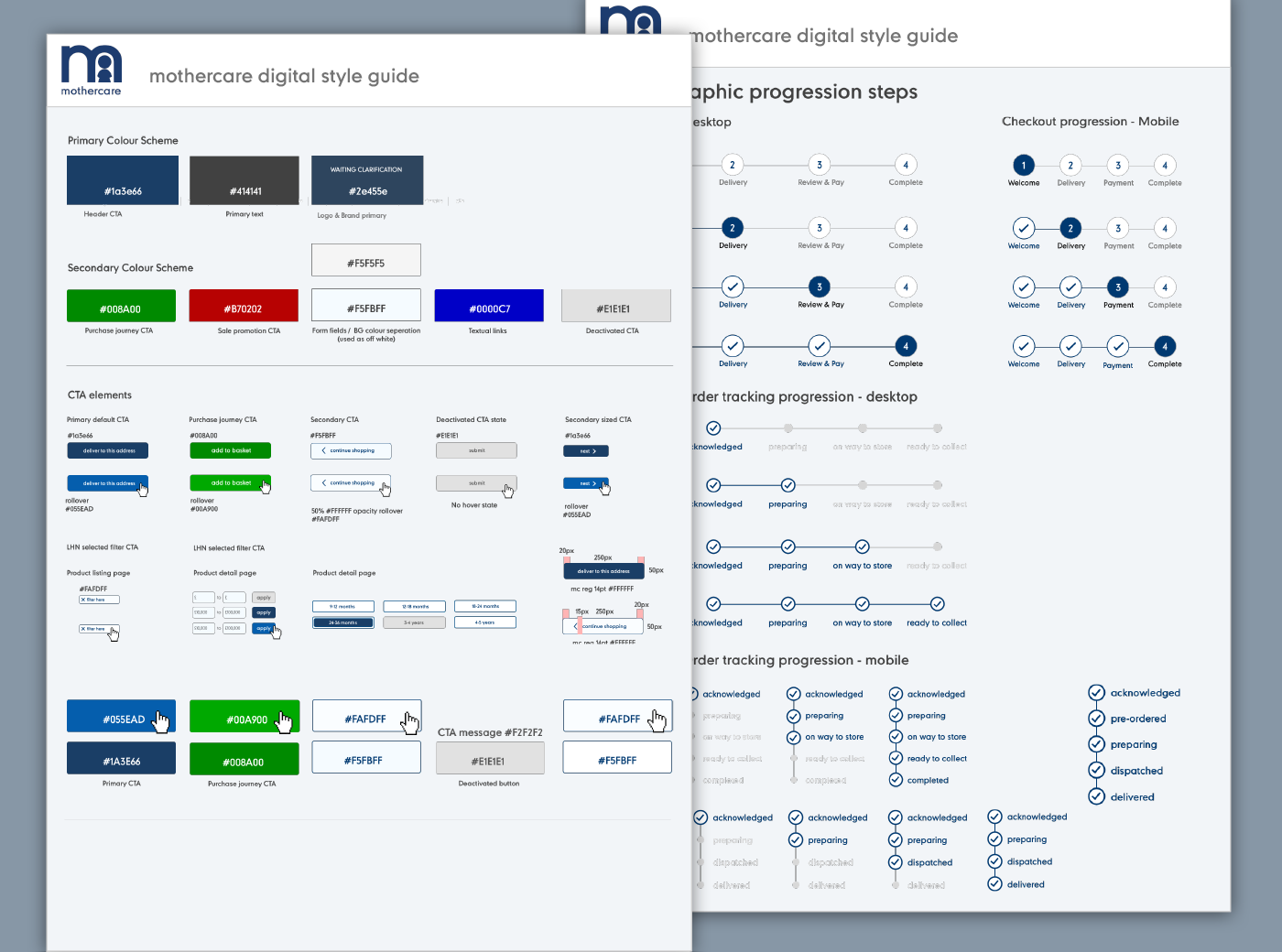This screenshot has width=1282, height=952.
Task: Click the check icon above desktop 'ready to collect' in last tracking row
Action: (937, 603)
